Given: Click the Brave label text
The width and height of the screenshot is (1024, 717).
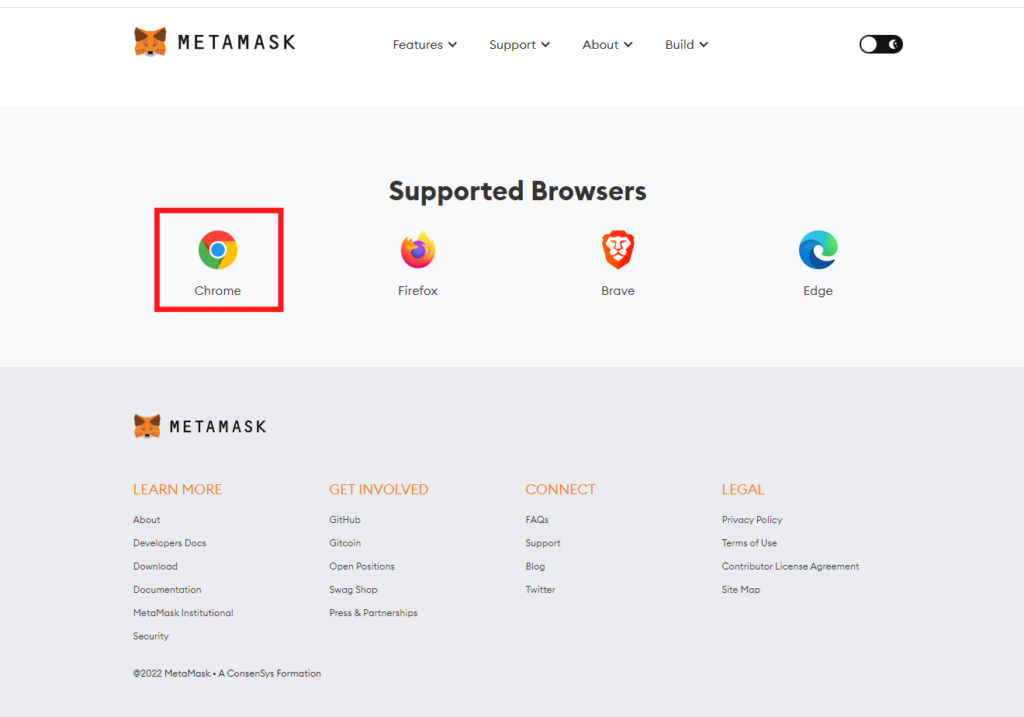Looking at the screenshot, I should [x=618, y=291].
